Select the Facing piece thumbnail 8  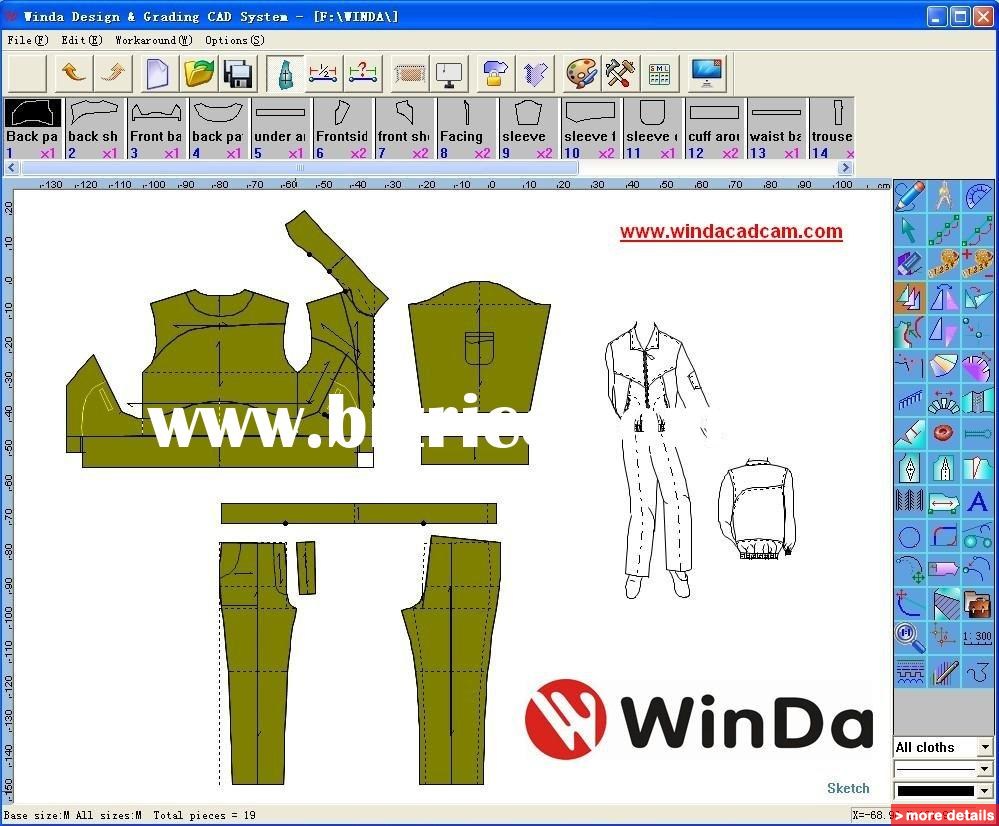click(x=466, y=128)
